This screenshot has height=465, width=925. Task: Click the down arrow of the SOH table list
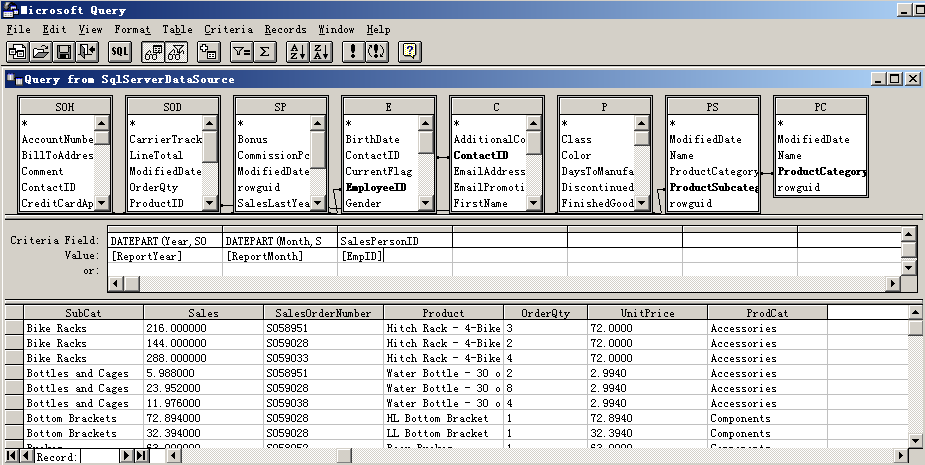(102, 204)
